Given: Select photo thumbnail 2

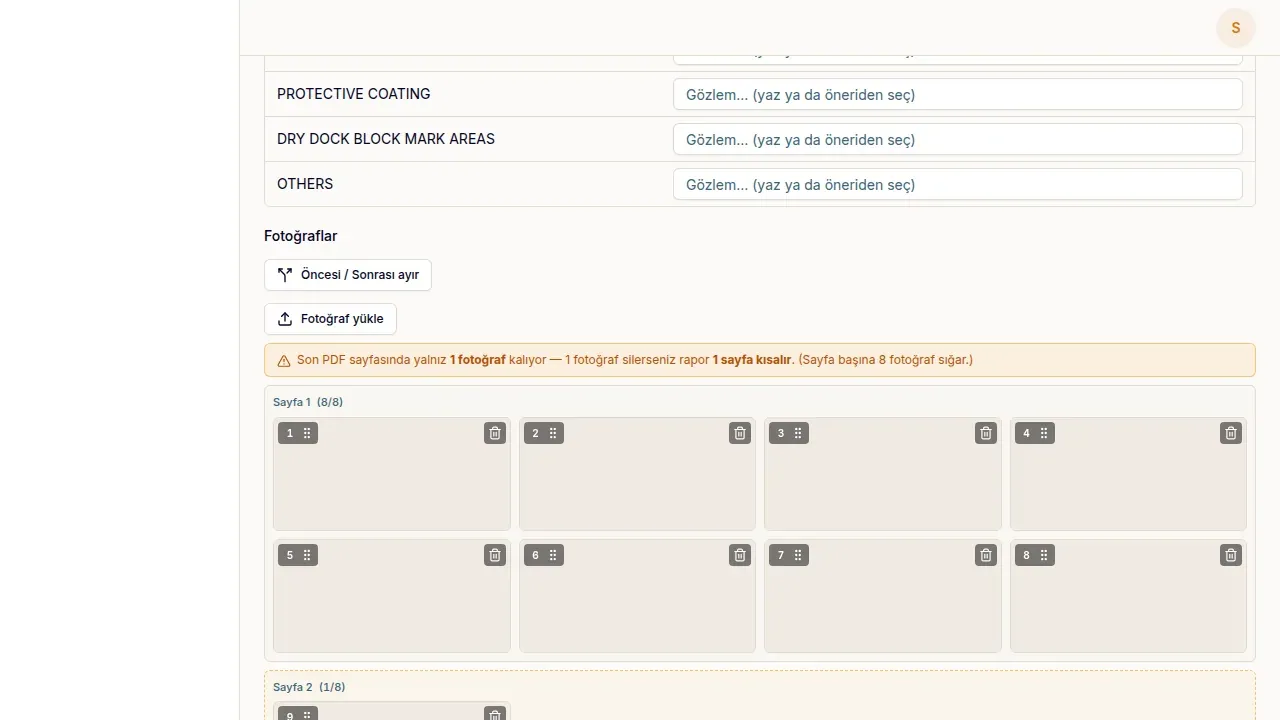Looking at the screenshot, I should click(x=637, y=474).
